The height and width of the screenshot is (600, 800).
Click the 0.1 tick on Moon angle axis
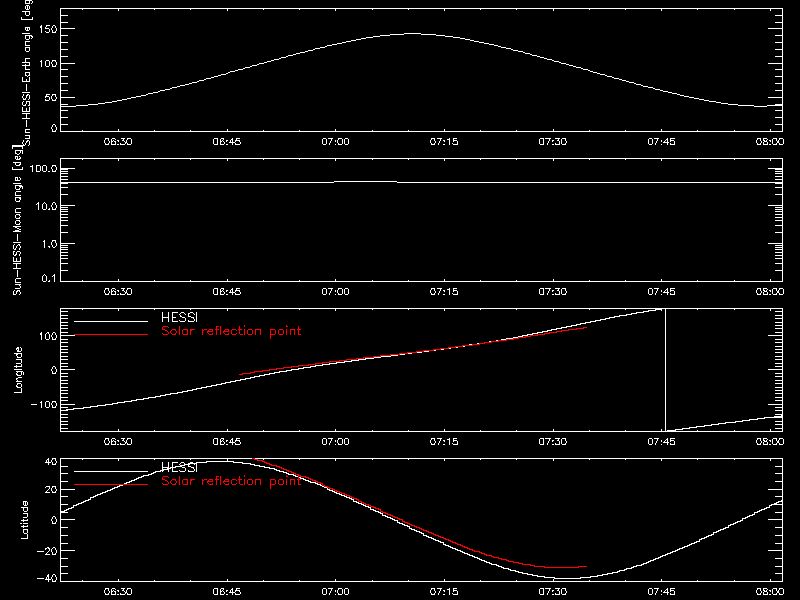point(49,279)
